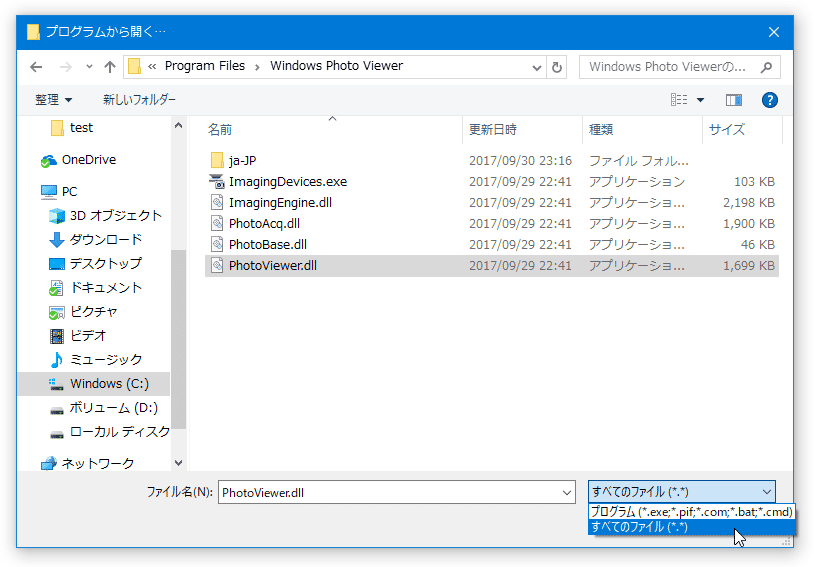
Task: Sort by the サイズ column header
Action: click(x=742, y=129)
